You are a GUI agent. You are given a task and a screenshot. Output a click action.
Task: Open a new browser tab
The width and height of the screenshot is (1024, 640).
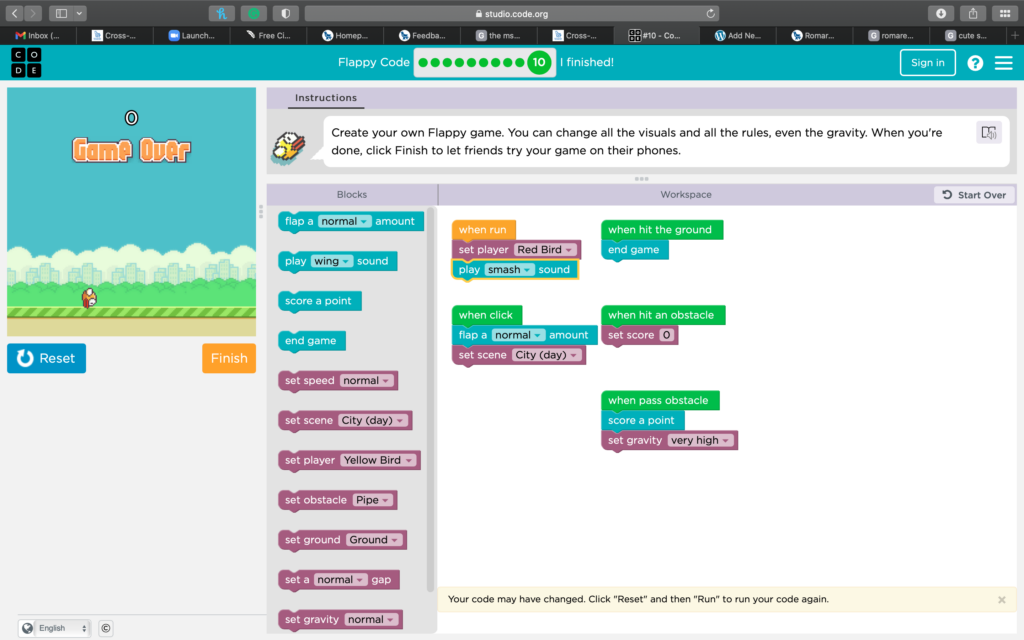(1015, 35)
